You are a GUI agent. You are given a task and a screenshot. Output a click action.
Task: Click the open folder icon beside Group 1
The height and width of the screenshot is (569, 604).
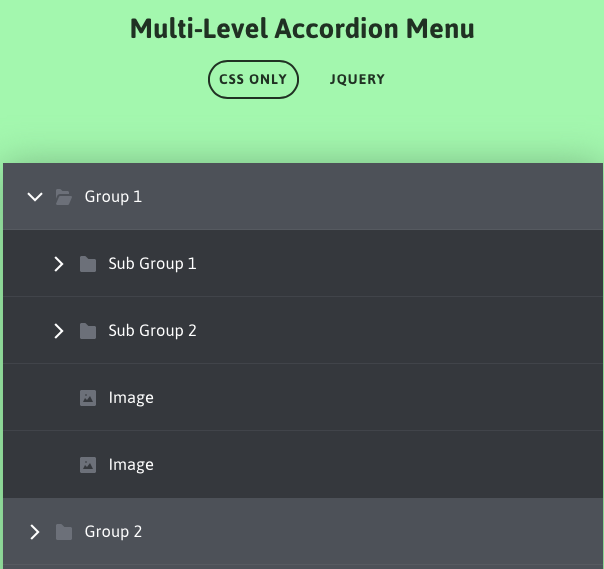coord(64,197)
